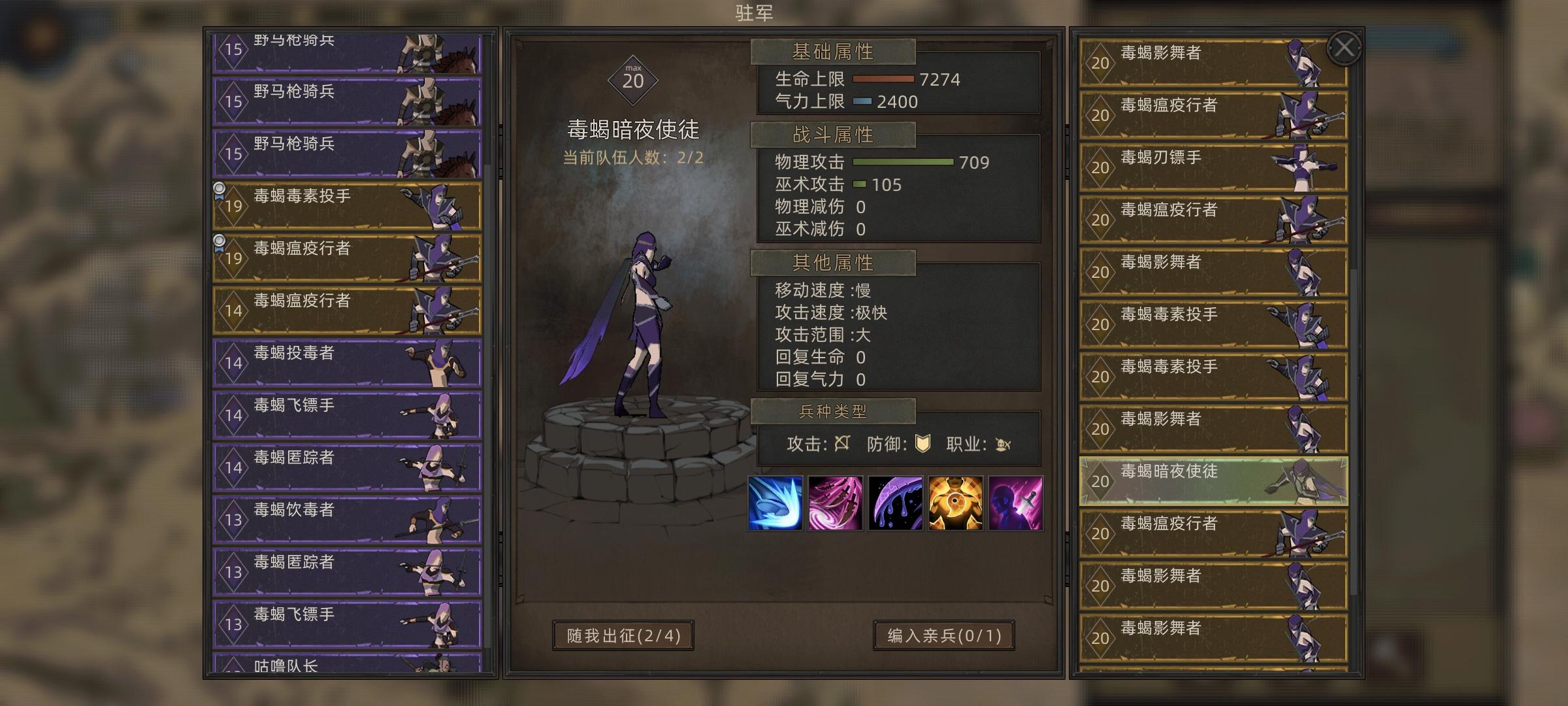Click the purple poison drip skill icon
Viewport: 1568px width, 706px height.
point(895,503)
